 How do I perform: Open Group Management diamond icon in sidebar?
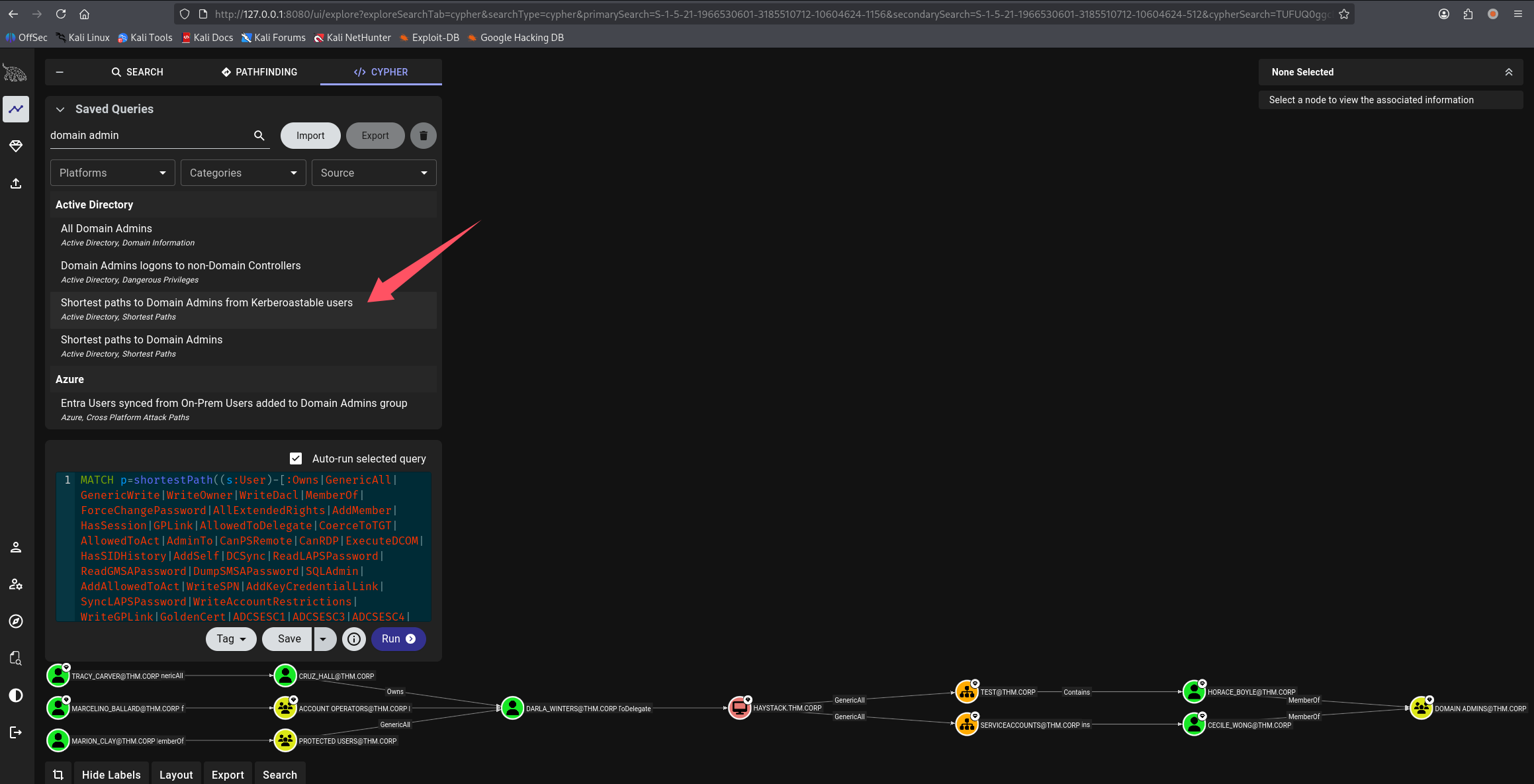[x=16, y=146]
